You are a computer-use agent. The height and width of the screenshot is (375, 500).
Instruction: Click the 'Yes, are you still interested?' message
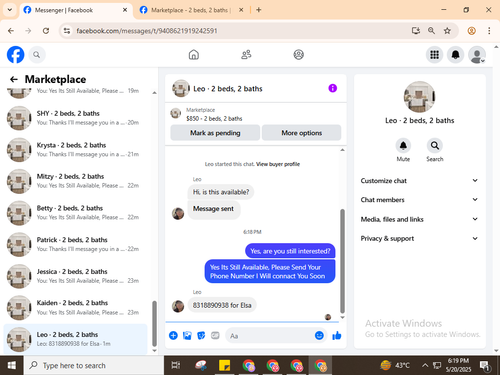point(290,251)
